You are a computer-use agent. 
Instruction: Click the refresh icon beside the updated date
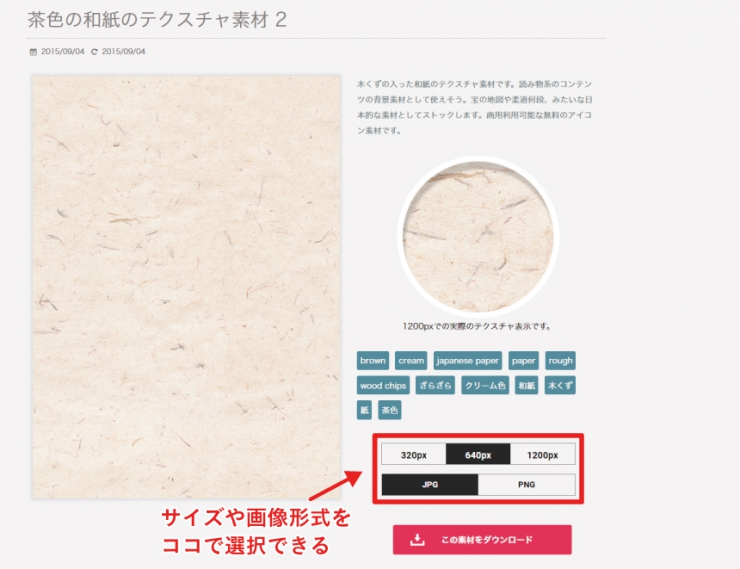94,51
